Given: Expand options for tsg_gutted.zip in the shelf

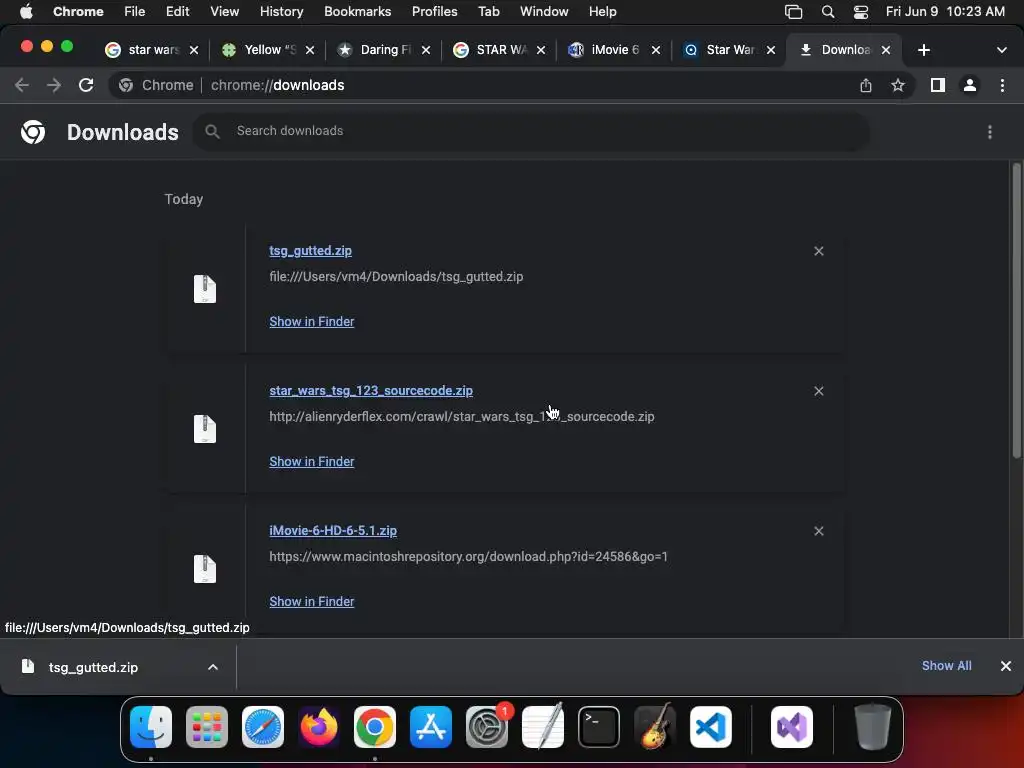Looking at the screenshot, I should pos(213,667).
